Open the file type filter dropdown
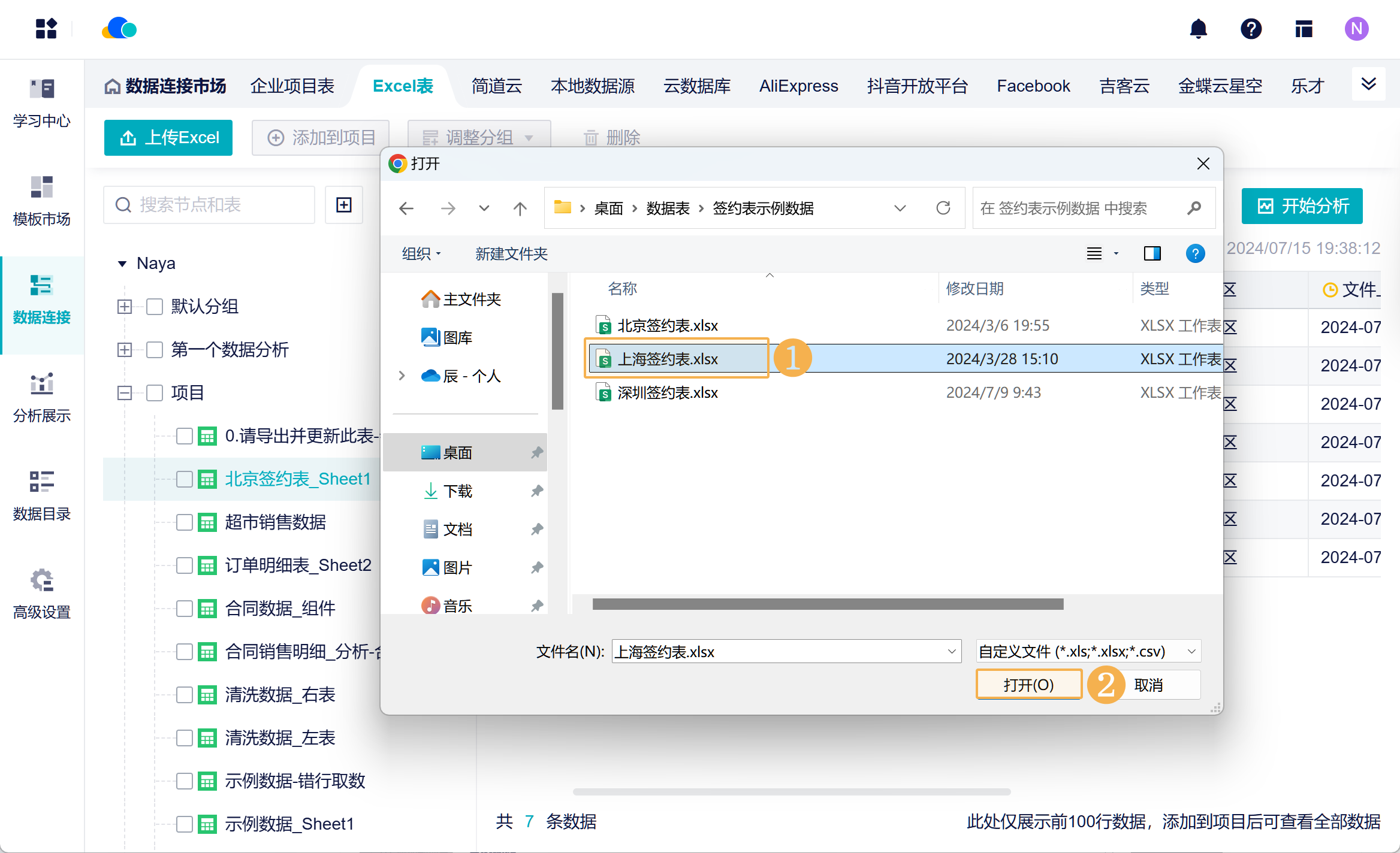The height and width of the screenshot is (853, 1400). click(1088, 651)
